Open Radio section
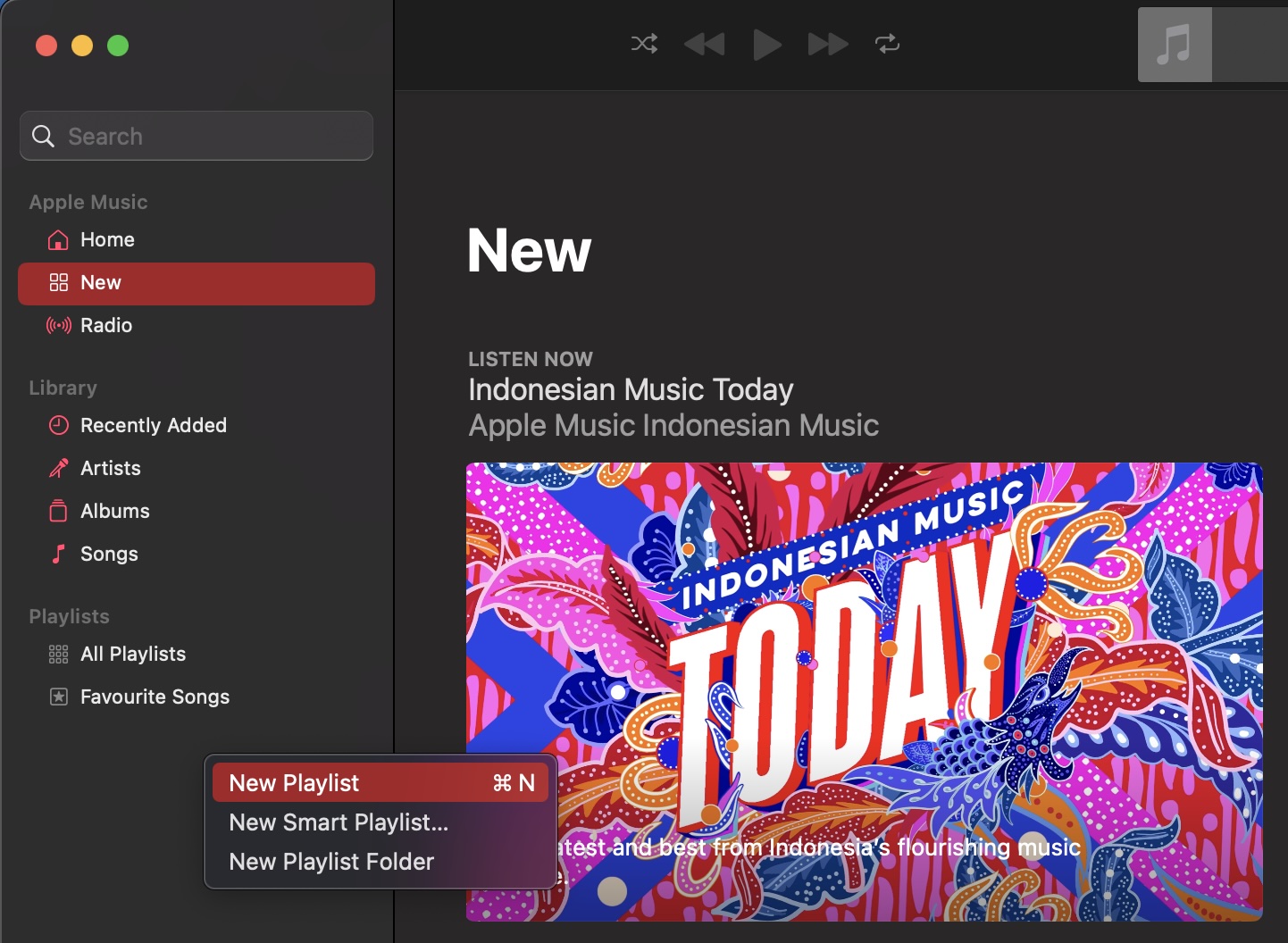1288x943 pixels. point(197,325)
